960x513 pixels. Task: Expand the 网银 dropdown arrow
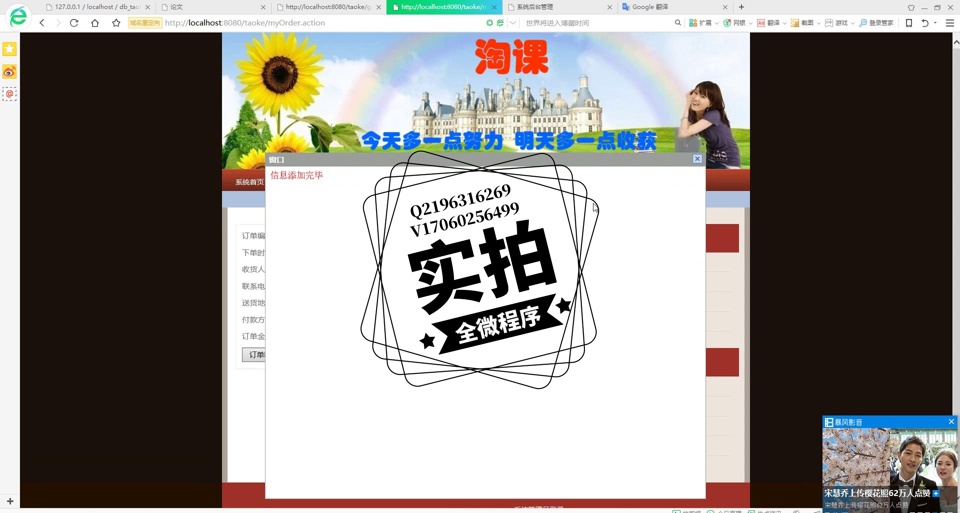(751, 23)
